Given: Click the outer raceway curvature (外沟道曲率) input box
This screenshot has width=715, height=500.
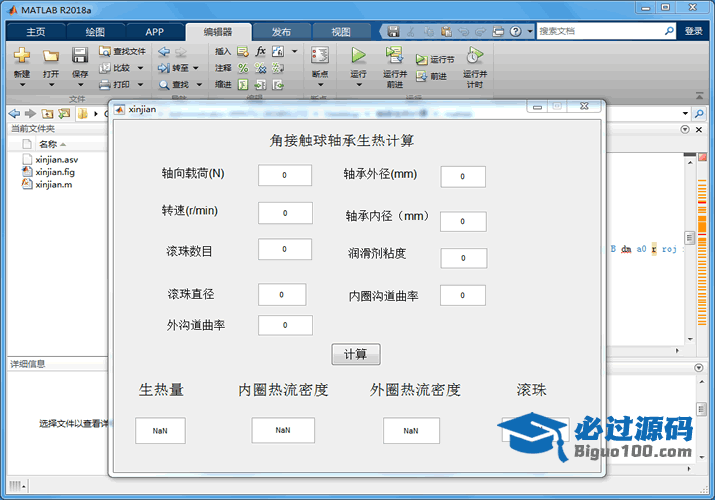Looking at the screenshot, I should coord(285,325).
